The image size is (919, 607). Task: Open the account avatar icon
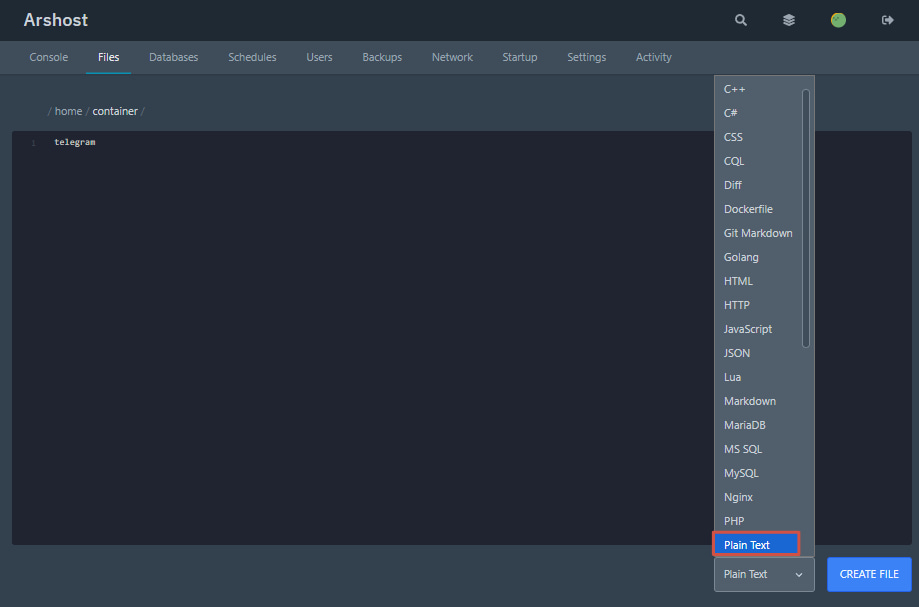tap(838, 21)
